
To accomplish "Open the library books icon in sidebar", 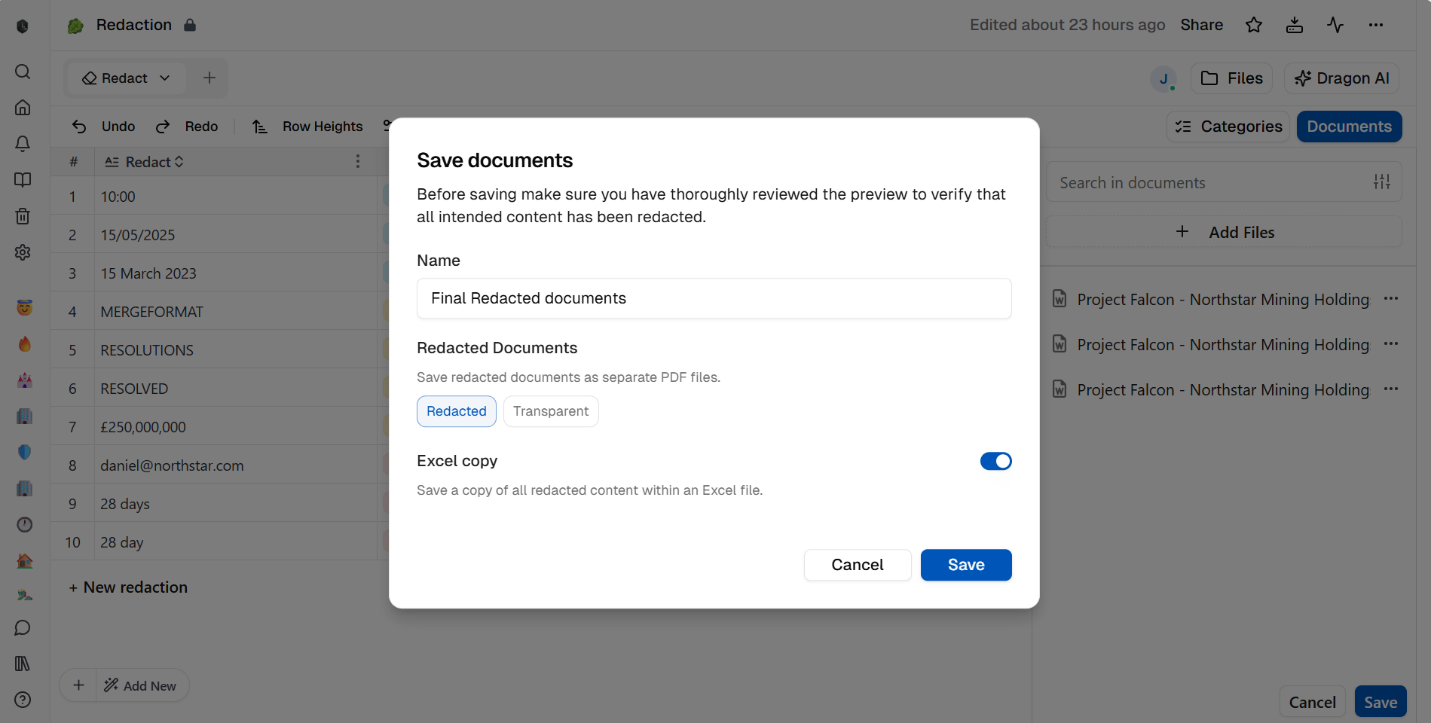I will (23, 664).
